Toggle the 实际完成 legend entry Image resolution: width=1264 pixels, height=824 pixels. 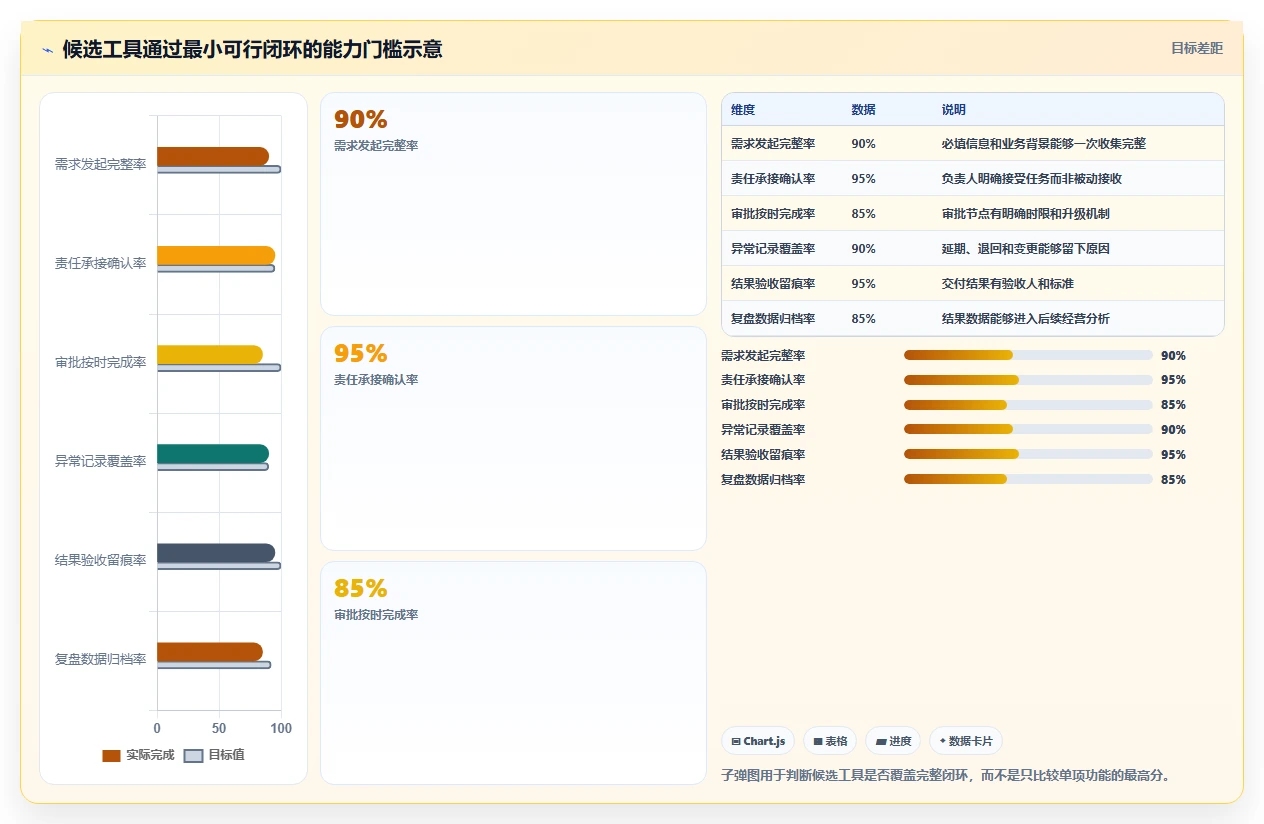click(138, 755)
